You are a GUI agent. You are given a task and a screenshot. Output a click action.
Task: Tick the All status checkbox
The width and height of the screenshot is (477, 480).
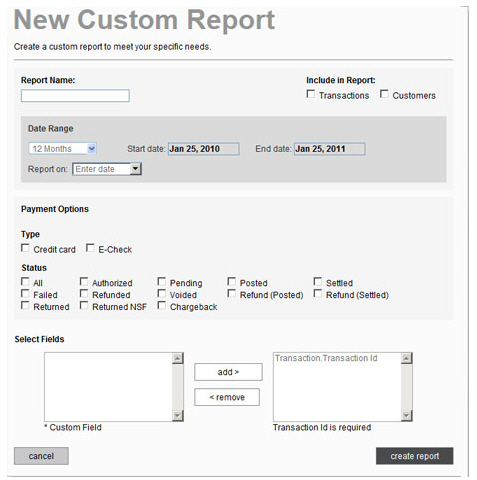(x=25, y=282)
